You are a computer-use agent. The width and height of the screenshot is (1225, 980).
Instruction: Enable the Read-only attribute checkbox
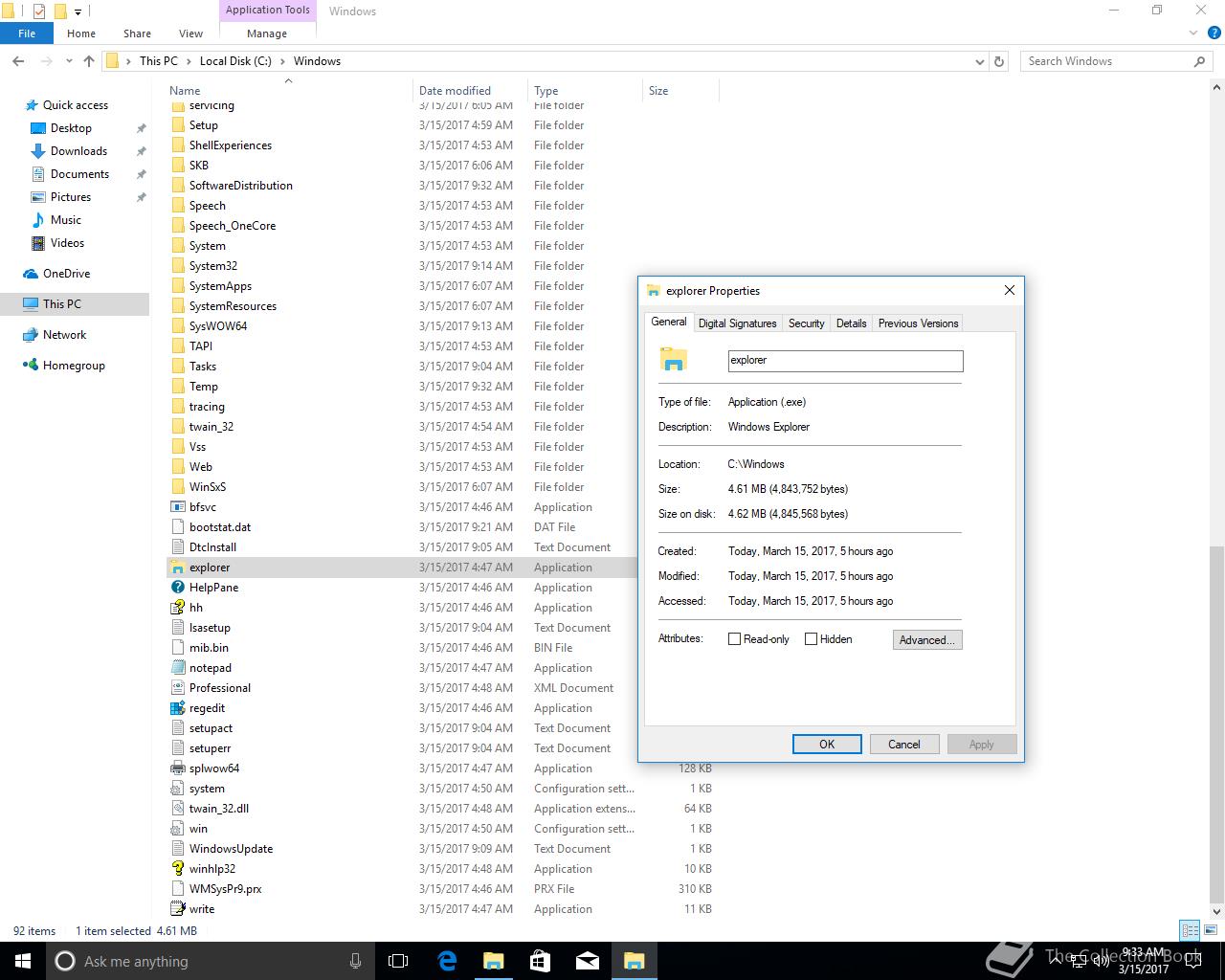(x=734, y=639)
